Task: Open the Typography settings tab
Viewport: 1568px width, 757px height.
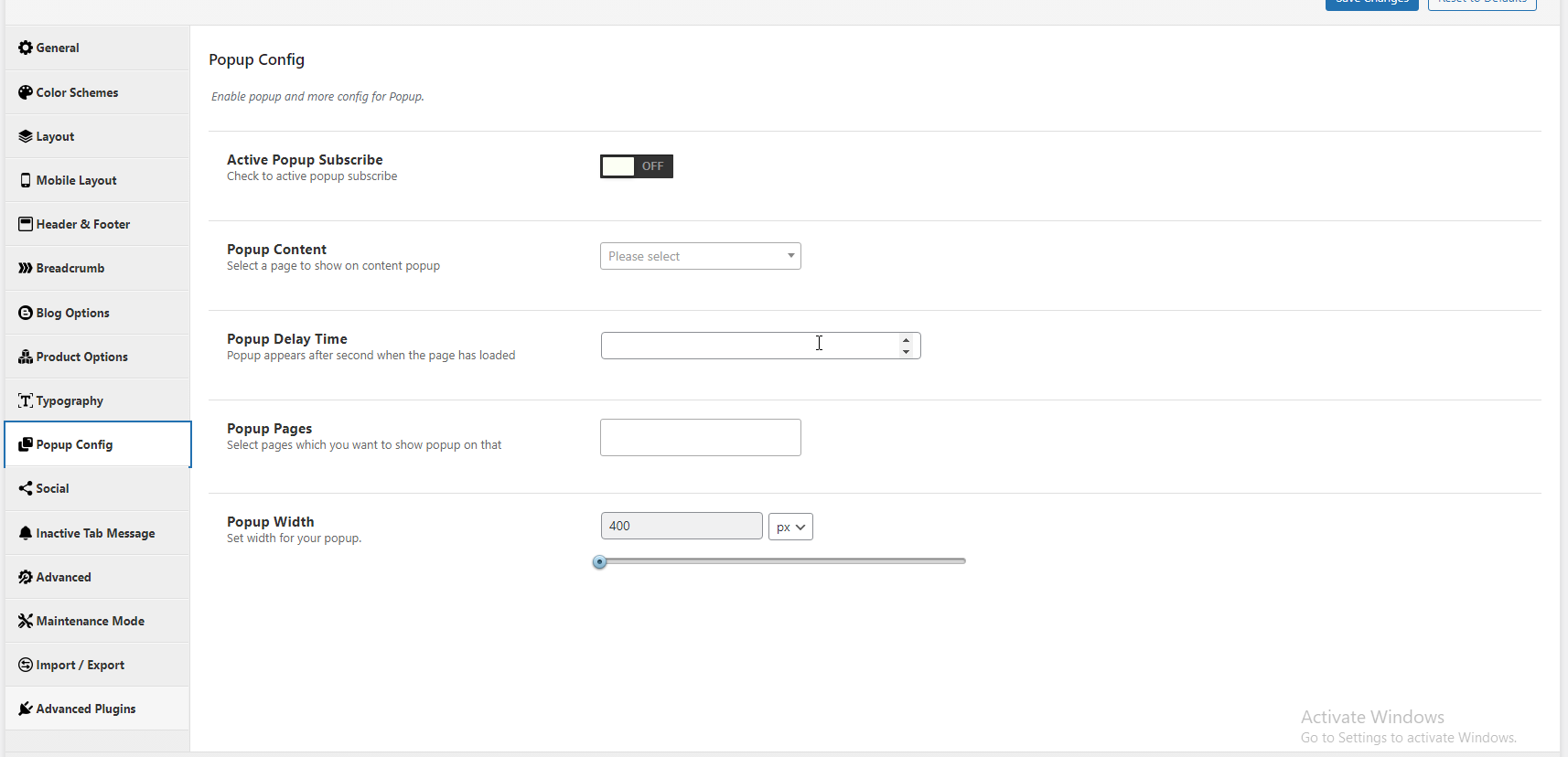Action: coord(70,400)
